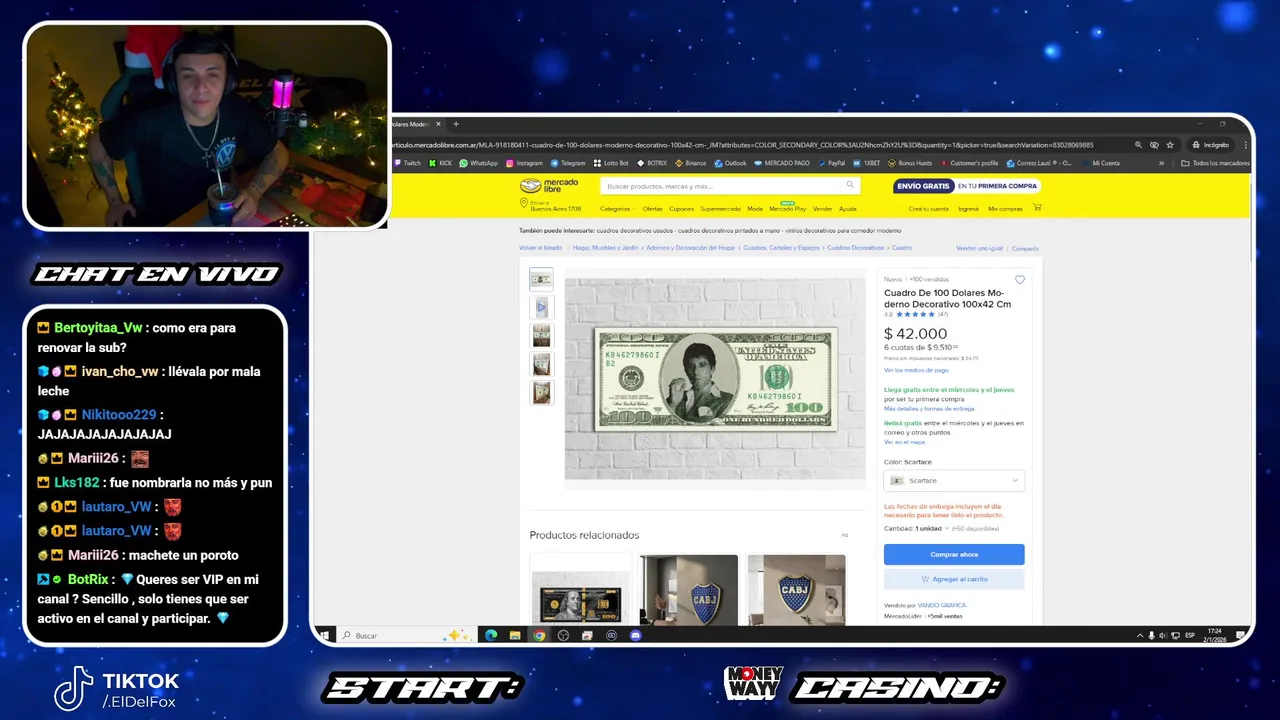Click the Ingresá link

(968, 209)
